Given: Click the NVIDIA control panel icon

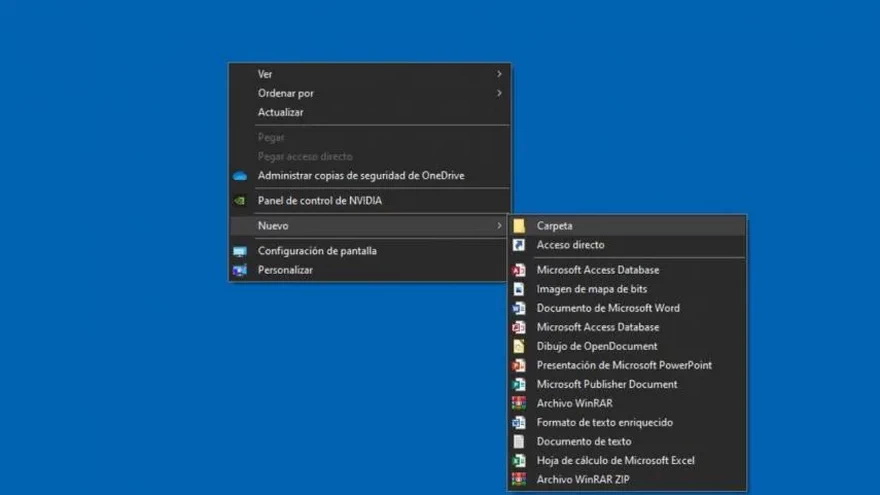Looking at the screenshot, I should point(240,200).
